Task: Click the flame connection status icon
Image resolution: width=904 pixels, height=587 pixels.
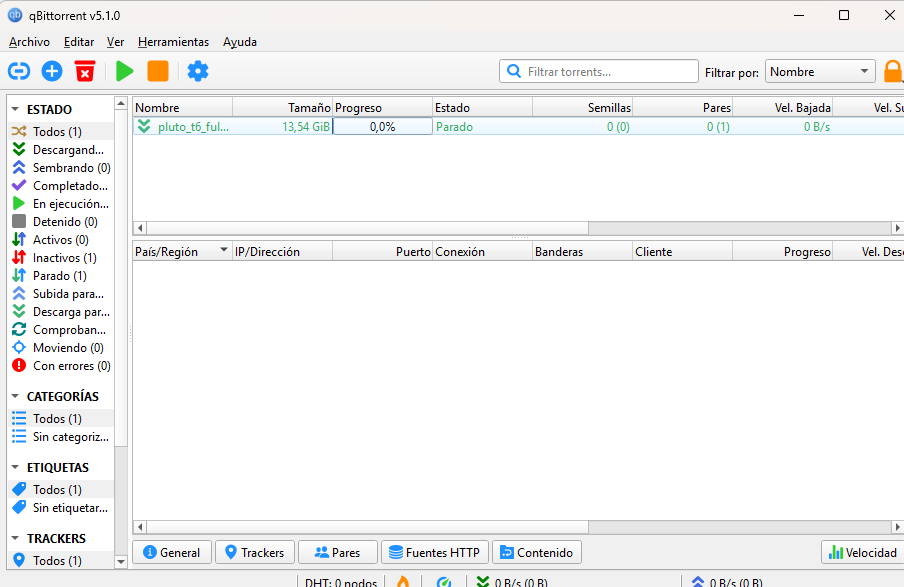Action: click(403, 581)
